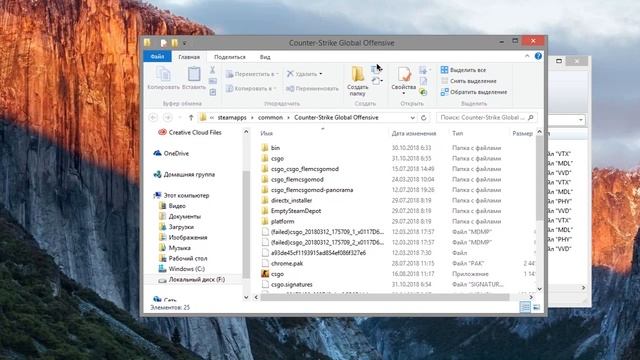Open the Файл tab
Viewport: 640px width, 360px height.
coord(157,57)
